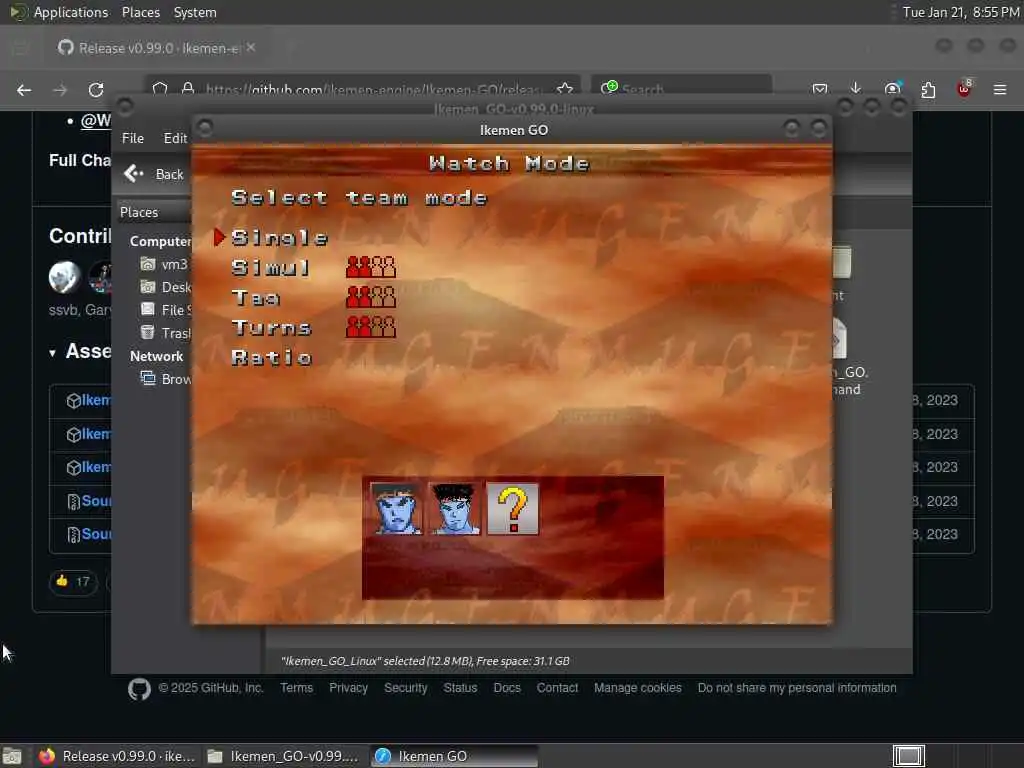Open the GitHub Privacy footer link
This screenshot has width=1024, height=768.
[x=348, y=688]
